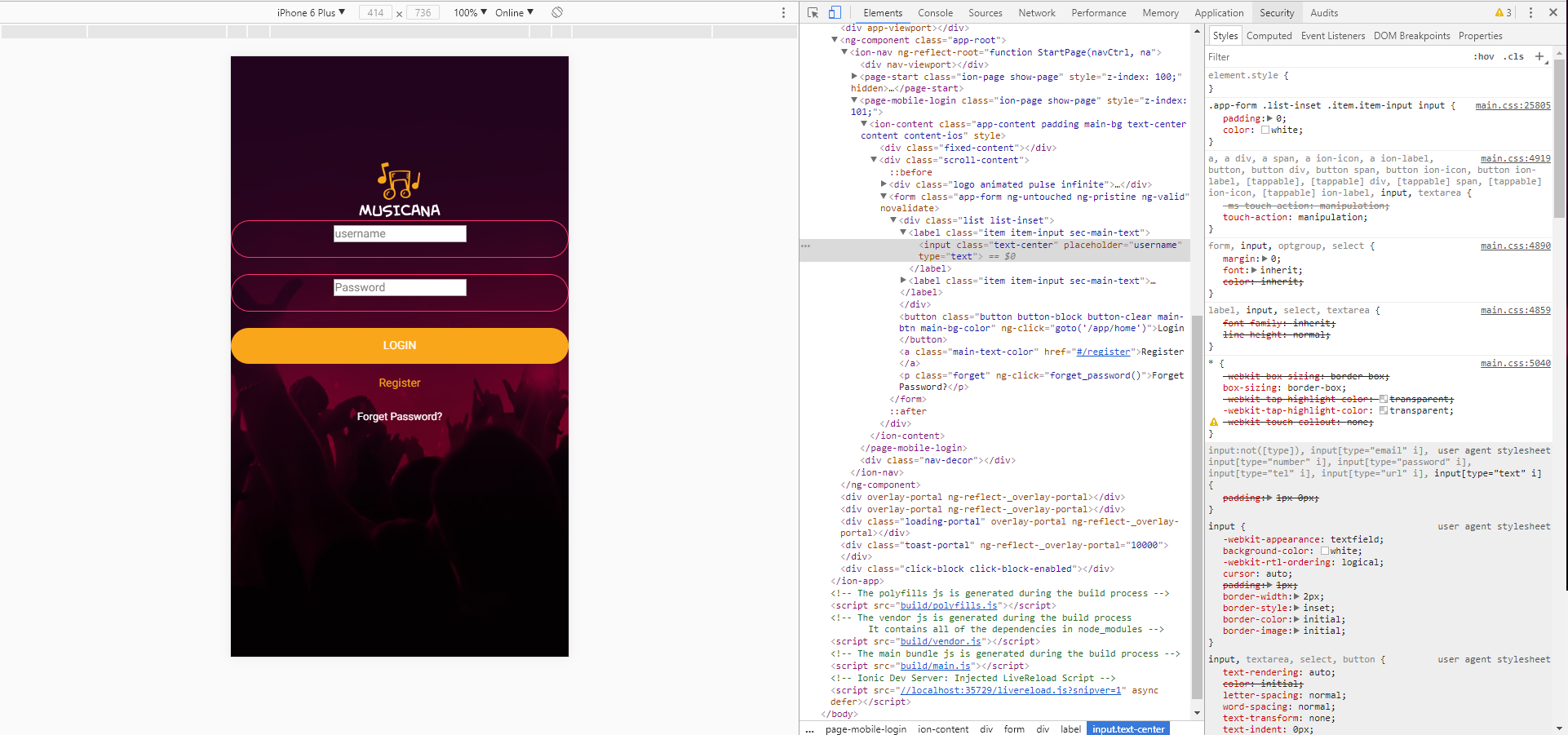The height and width of the screenshot is (735, 1568).
Task: Open the main.css:5040 source link
Action: coord(1515,363)
